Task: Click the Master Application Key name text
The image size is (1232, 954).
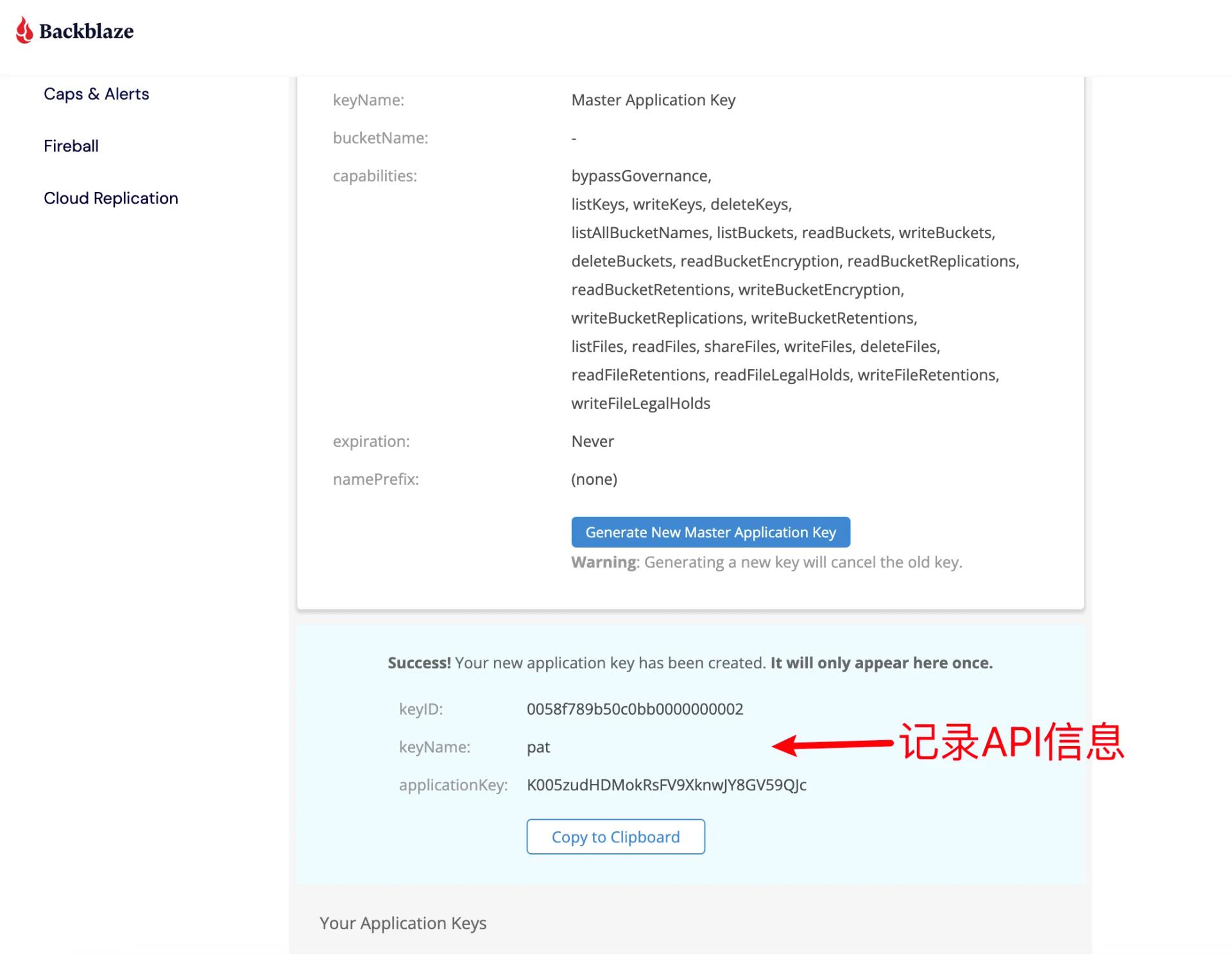Action: [653, 100]
